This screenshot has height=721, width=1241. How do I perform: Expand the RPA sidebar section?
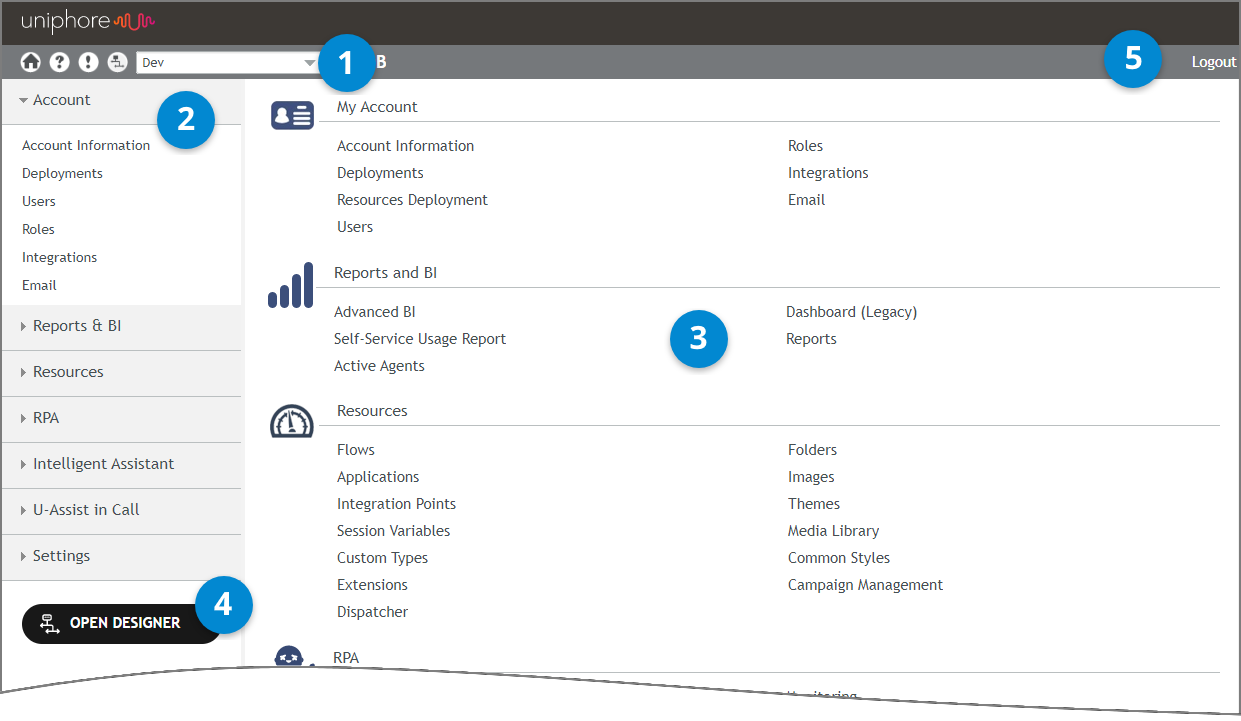[x=121, y=419]
